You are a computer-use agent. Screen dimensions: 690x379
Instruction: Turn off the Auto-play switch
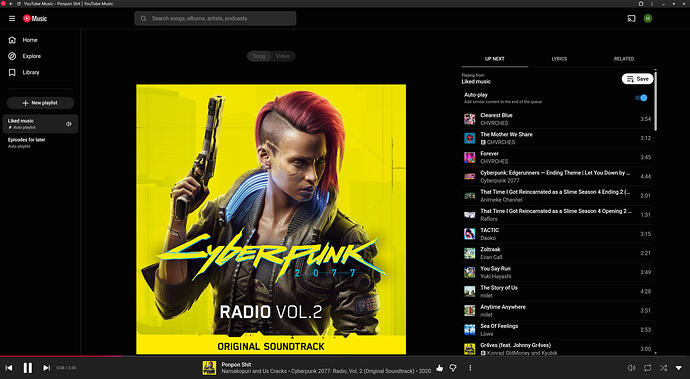tap(642, 98)
